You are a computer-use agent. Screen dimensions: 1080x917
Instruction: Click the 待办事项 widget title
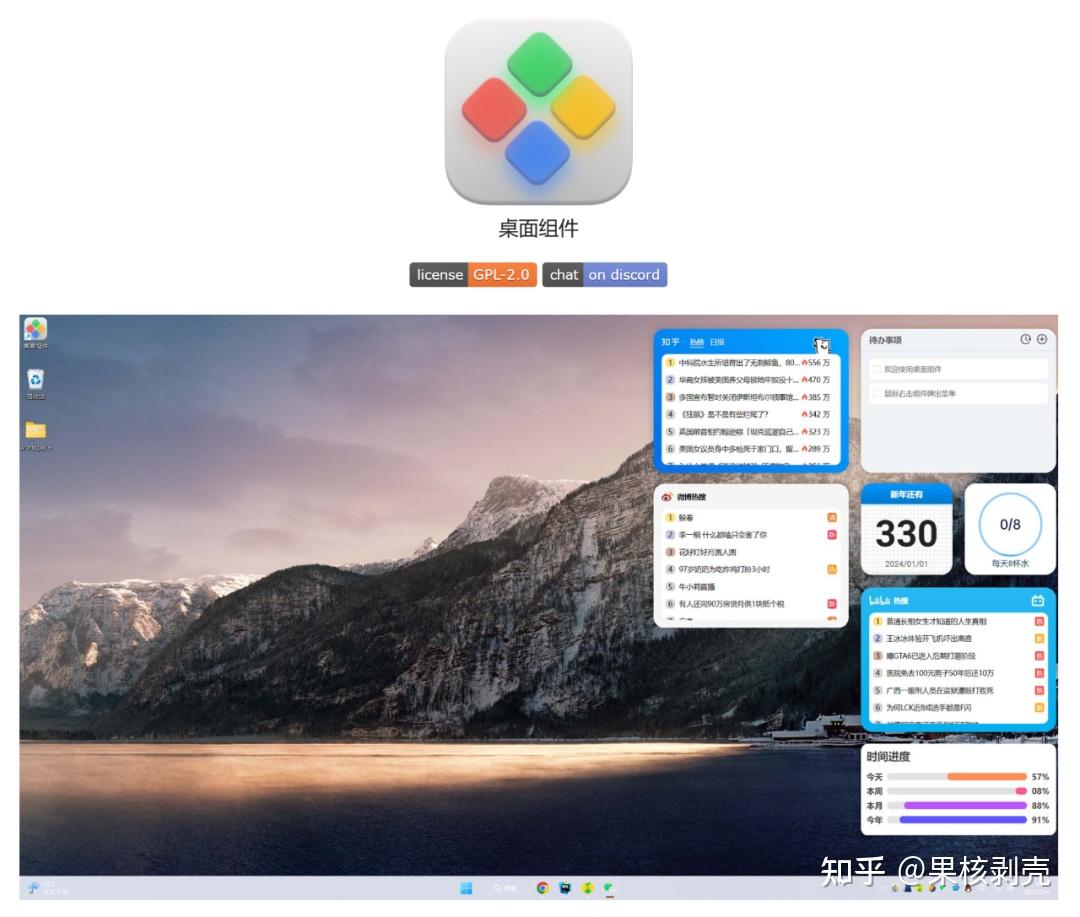(885, 340)
